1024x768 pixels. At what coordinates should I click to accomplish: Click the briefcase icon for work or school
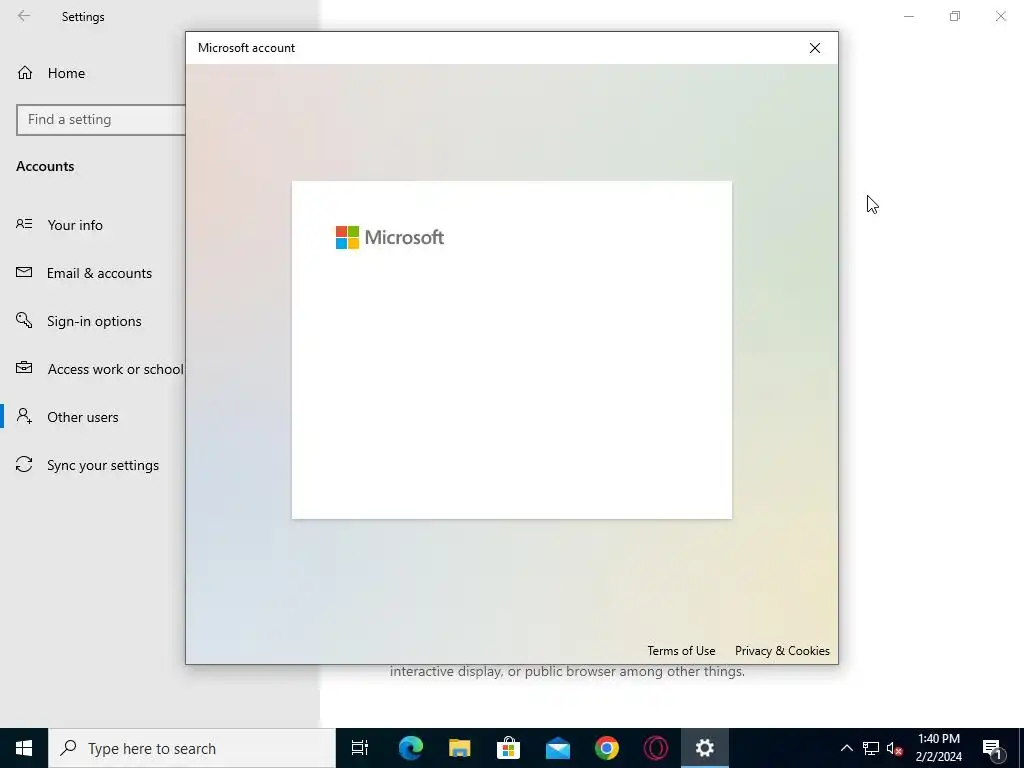click(x=24, y=368)
